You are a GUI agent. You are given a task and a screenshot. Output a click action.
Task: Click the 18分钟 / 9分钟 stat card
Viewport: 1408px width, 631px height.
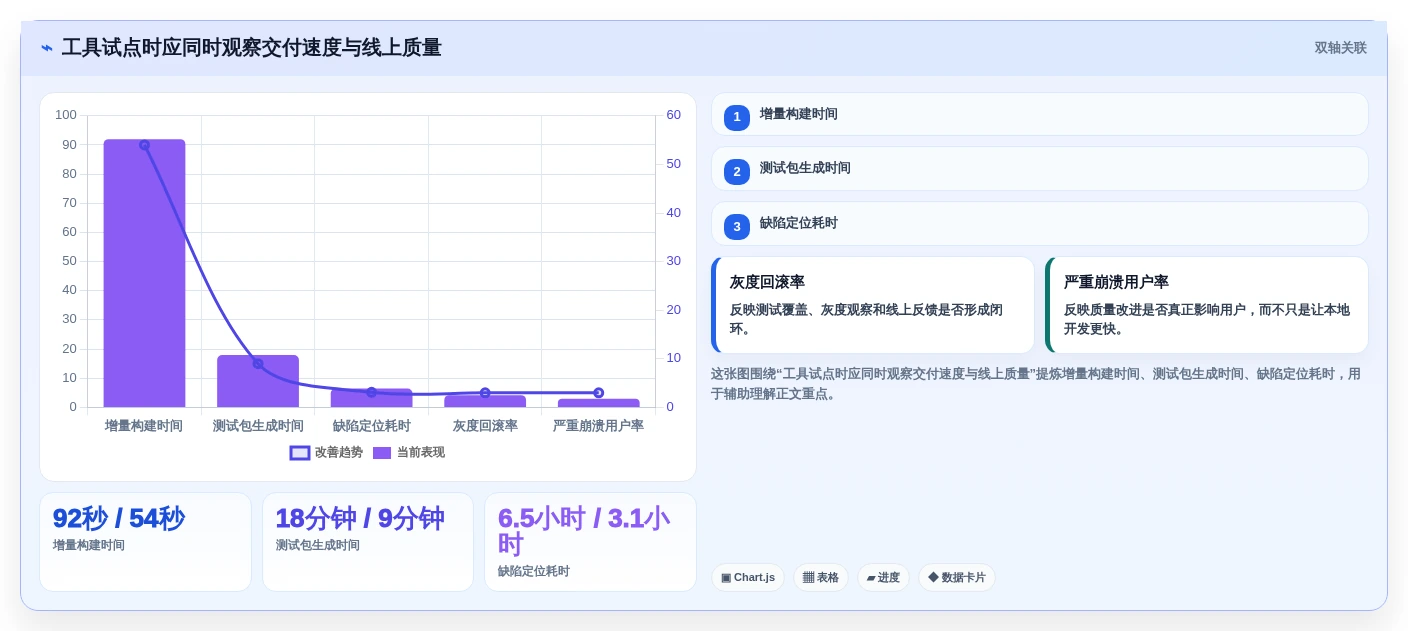368,542
